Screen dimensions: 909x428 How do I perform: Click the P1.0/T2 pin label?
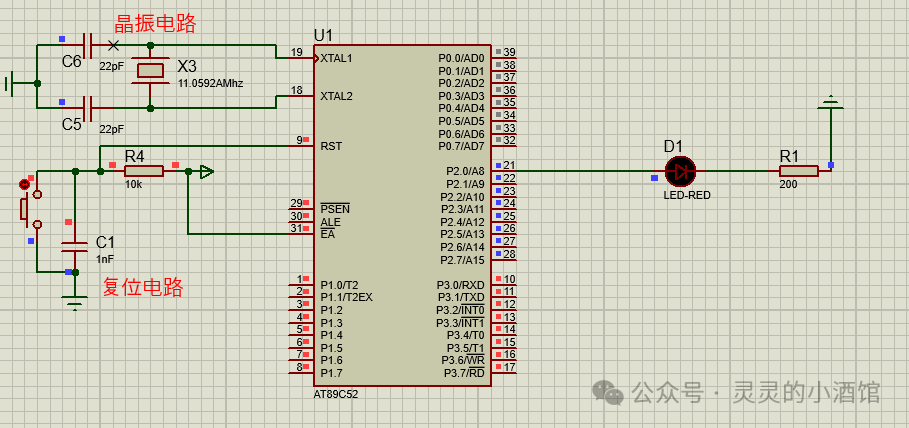339,285
